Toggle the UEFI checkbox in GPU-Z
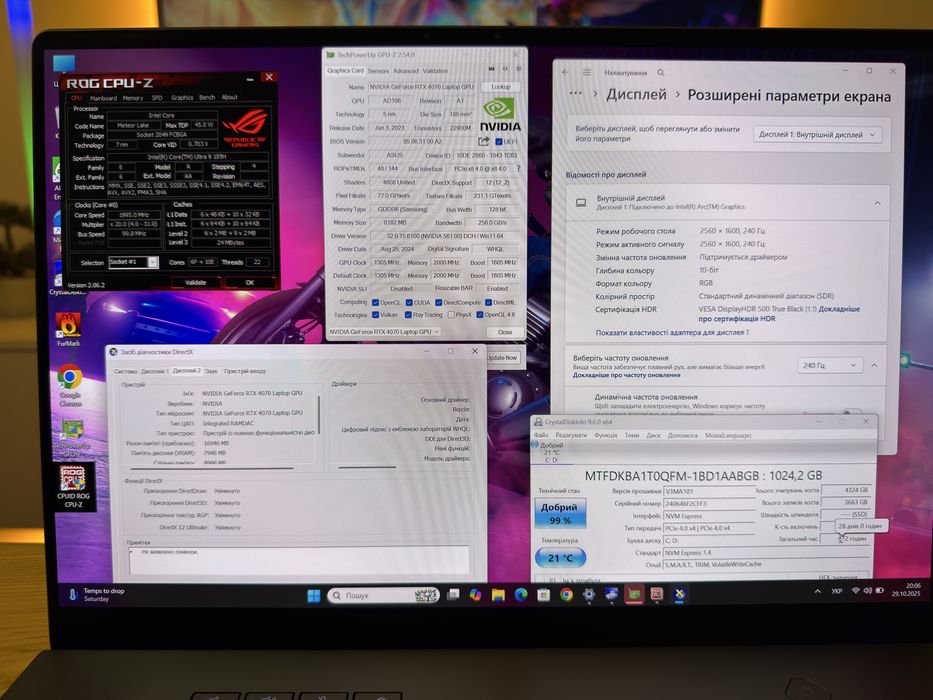Image resolution: width=933 pixels, height=700 pixels. click(x=499, y=142)
